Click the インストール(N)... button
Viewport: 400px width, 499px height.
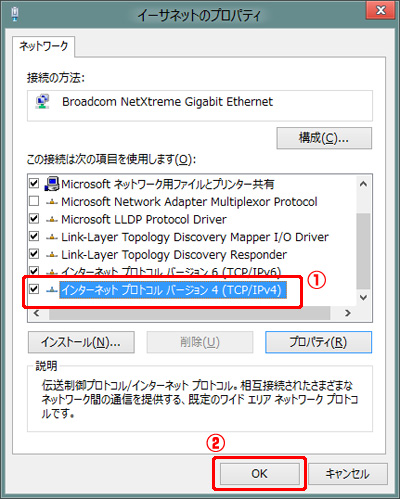click(81, 342)
